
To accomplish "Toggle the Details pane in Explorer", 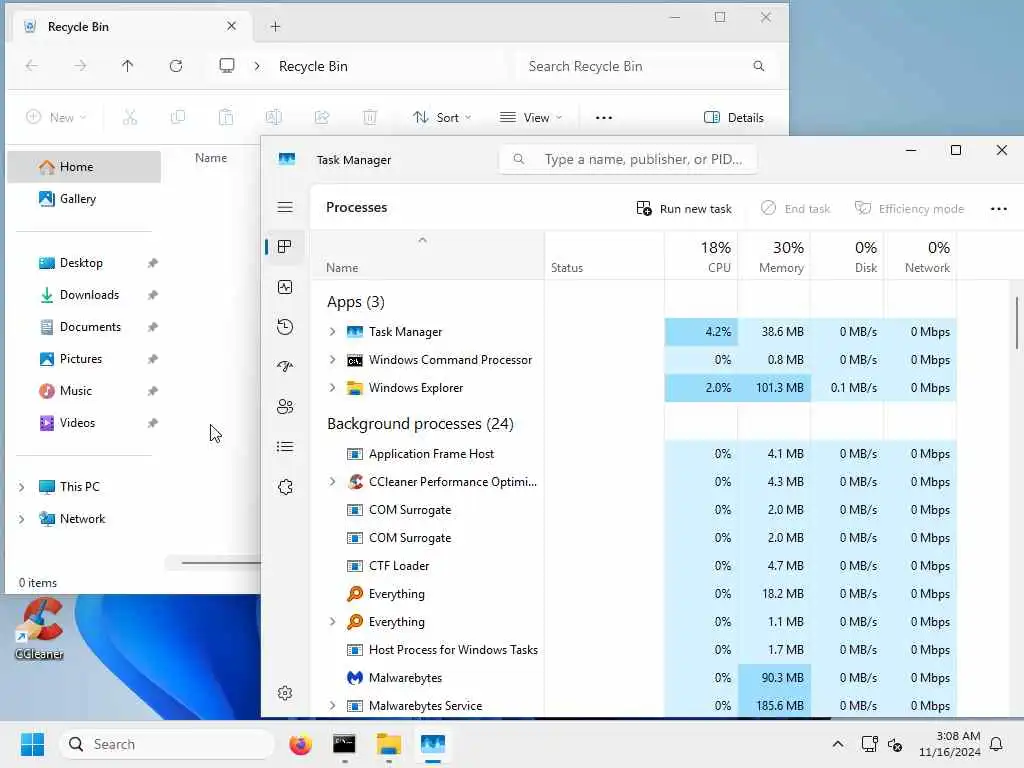I will (734, 118).
